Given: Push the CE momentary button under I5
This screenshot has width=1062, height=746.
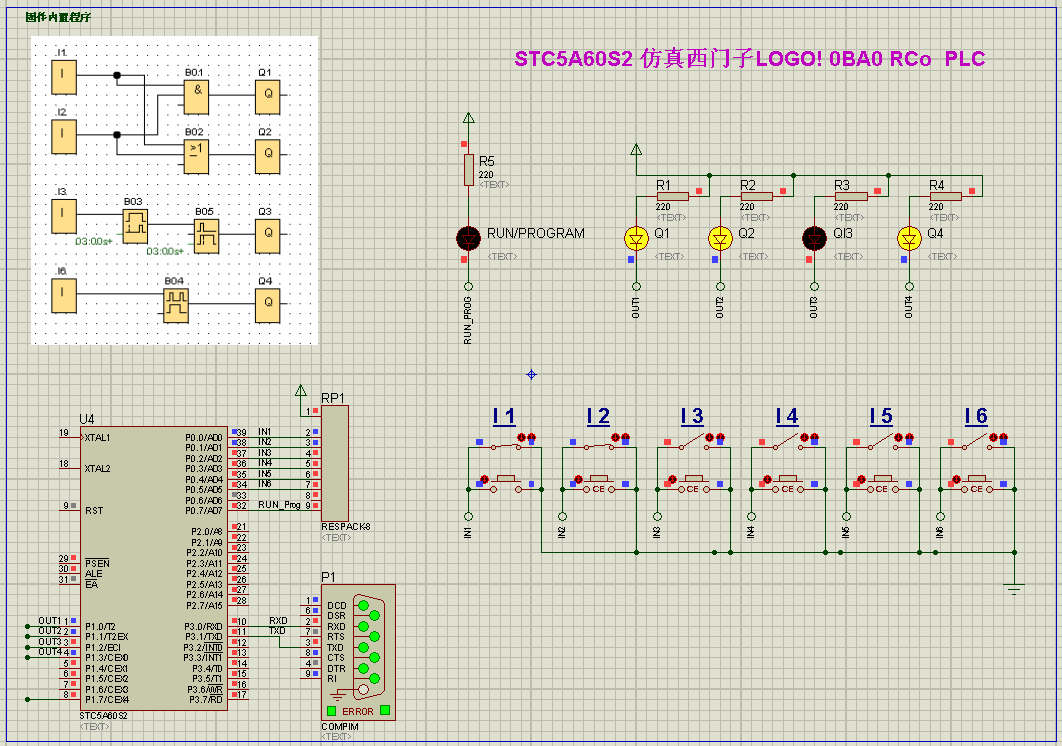Looking at the screenshot, I should [x=883, y=484].
